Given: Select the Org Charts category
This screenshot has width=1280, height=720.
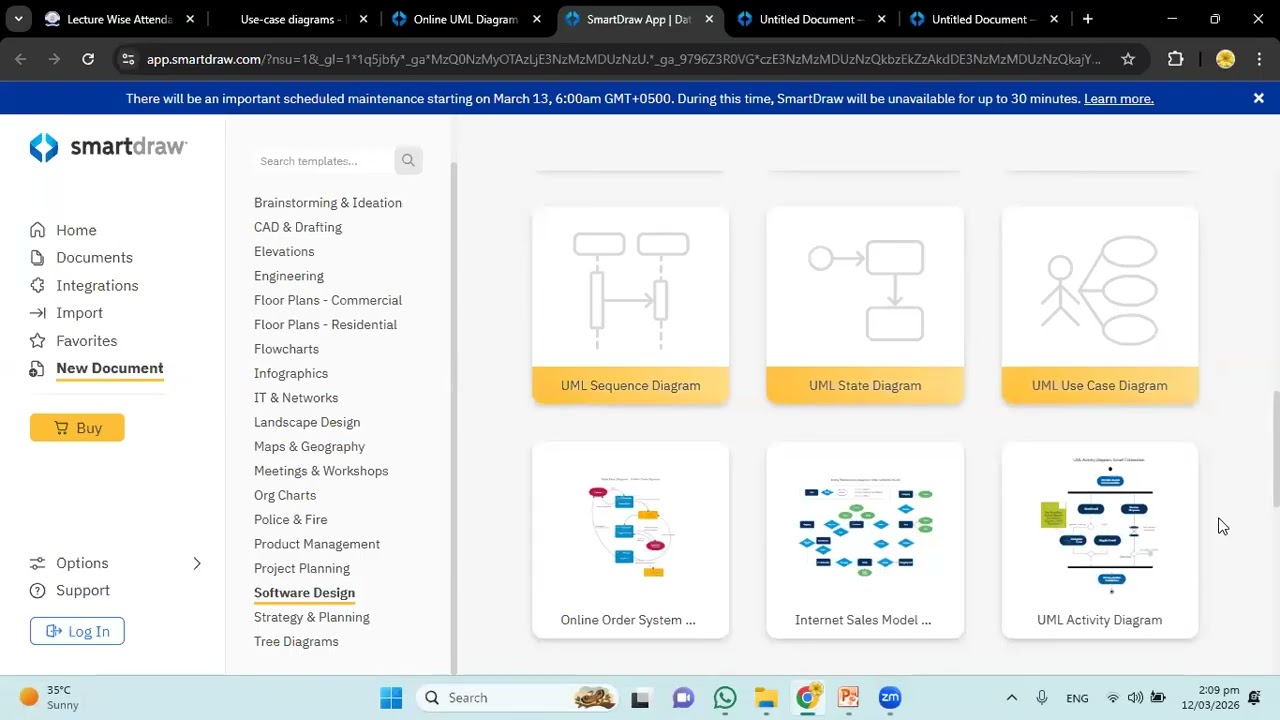Looking at the screenshot, I should click(285, 495).
